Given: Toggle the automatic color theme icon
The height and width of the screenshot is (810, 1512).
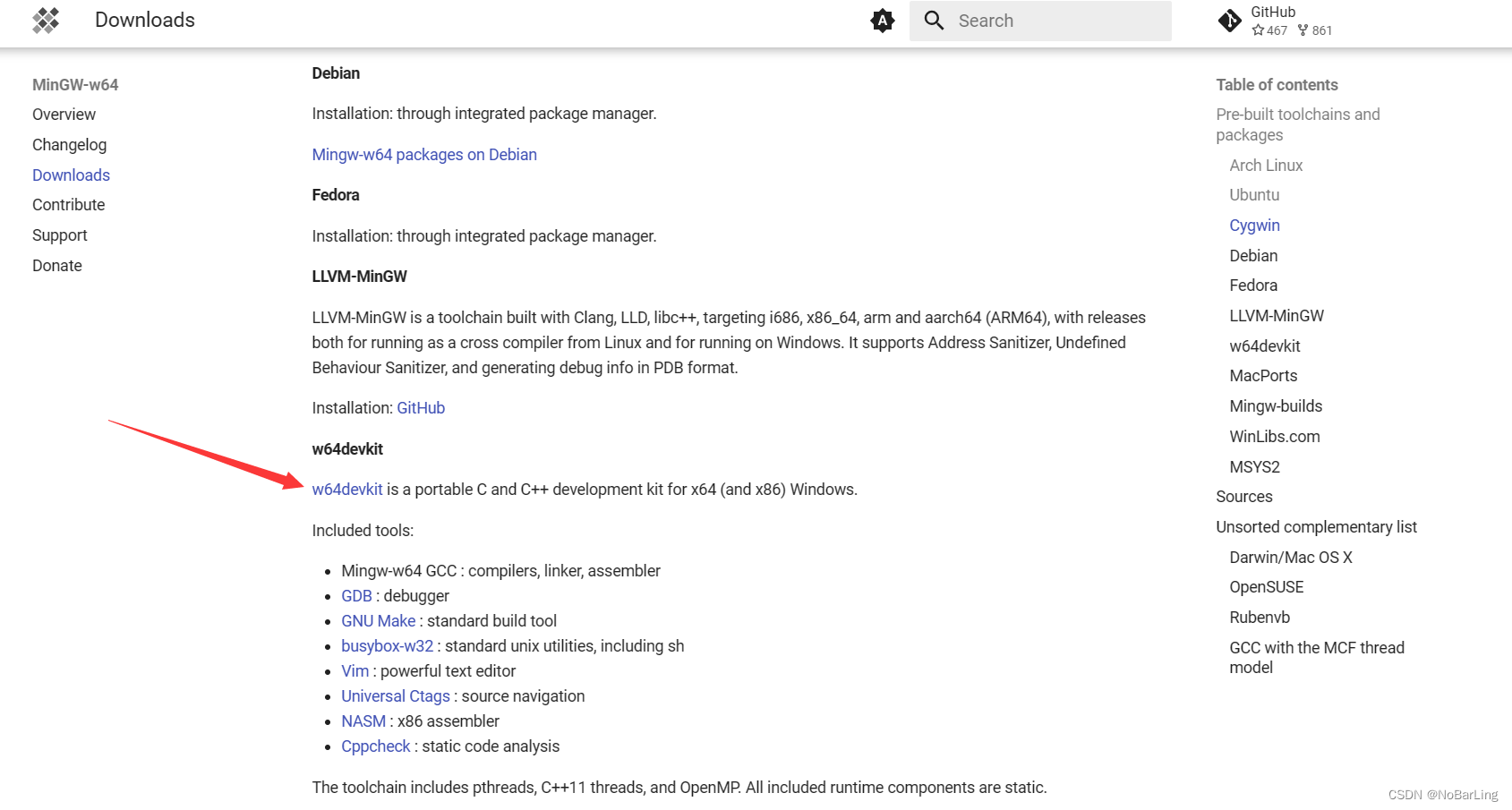Looking at the screenshot, I should 883,21.
